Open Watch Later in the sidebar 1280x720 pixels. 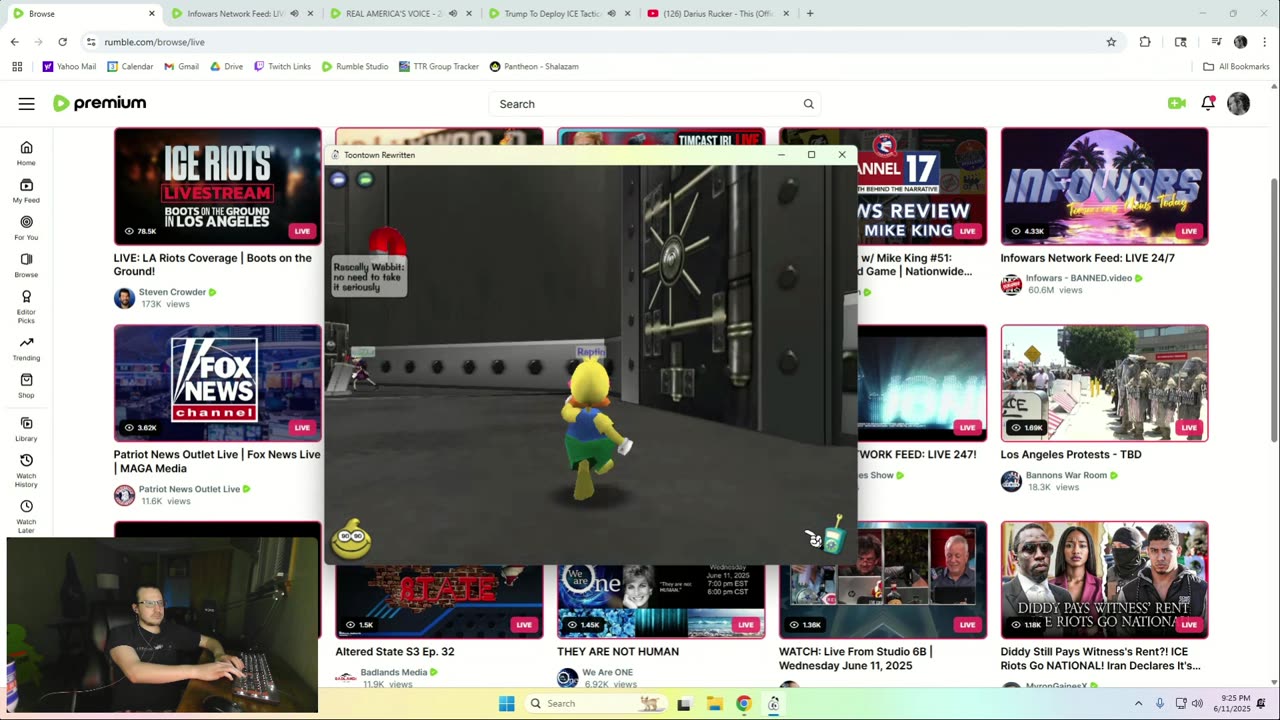[x=26, y=517]
